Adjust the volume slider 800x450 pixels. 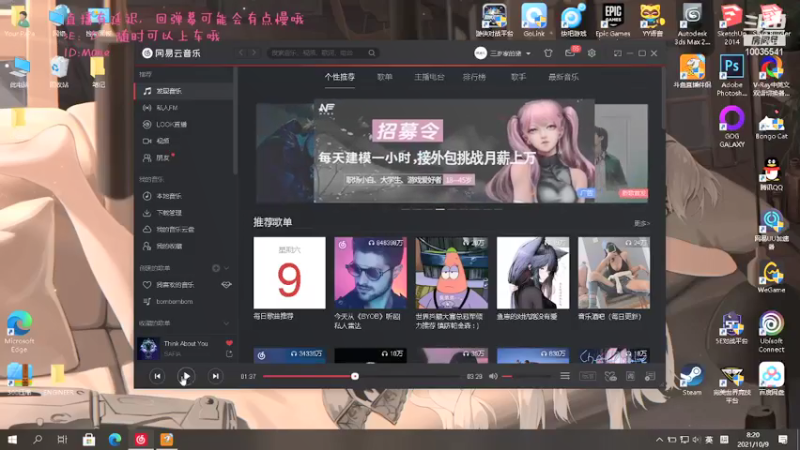pos(526,377)
